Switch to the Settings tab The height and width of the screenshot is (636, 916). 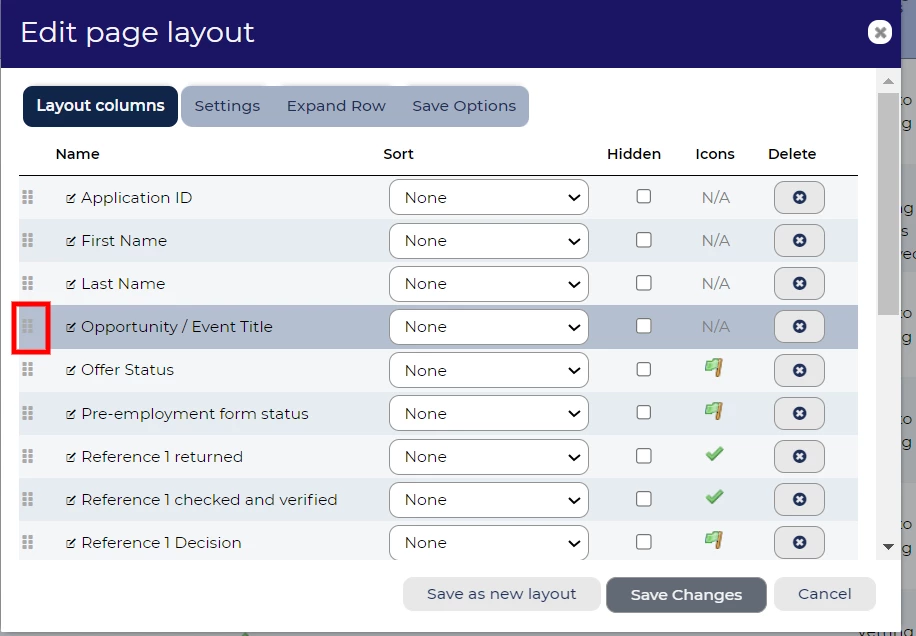(x=227, y=106)
